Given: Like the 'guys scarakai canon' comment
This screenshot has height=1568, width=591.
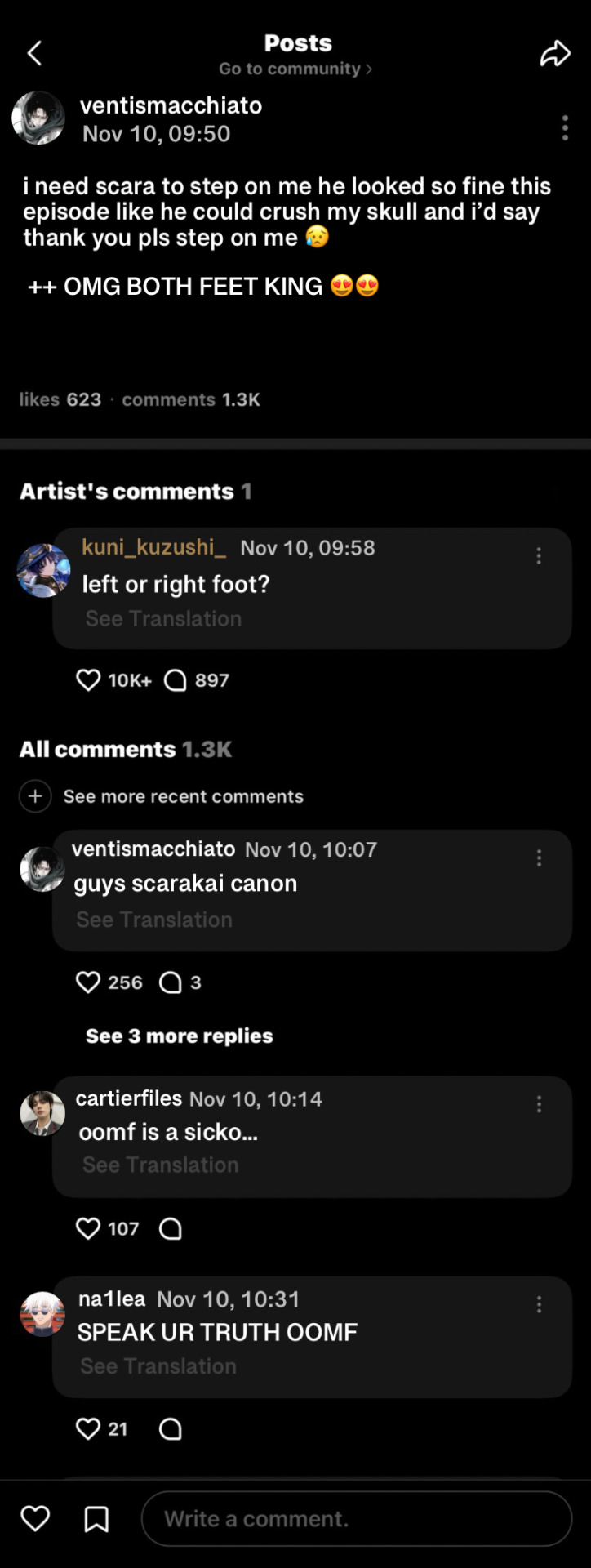Looking at the screenshot, I should [x=88, y=982].
